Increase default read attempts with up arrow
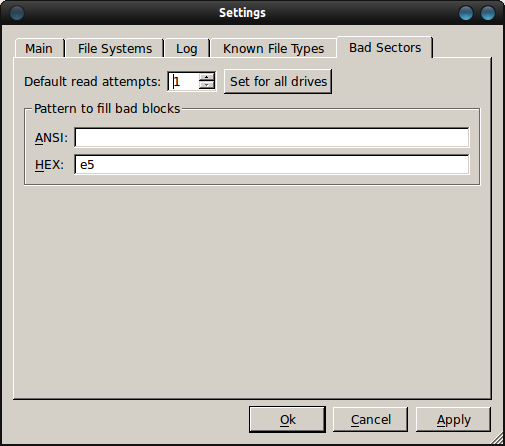This screenshot has height=446, width=505. (207, 77)
